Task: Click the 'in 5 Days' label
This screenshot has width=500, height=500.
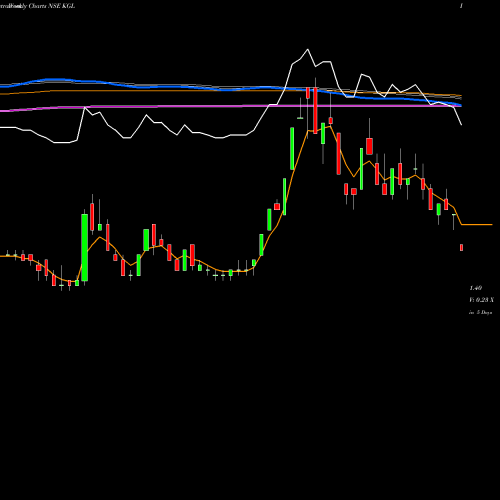Action: tap(480, 312)
